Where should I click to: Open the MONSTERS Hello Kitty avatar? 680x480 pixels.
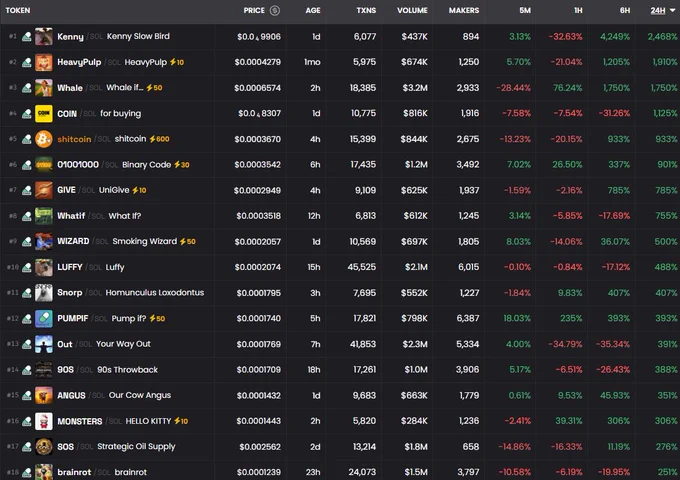pyautogui.click(x=44, y=421)
